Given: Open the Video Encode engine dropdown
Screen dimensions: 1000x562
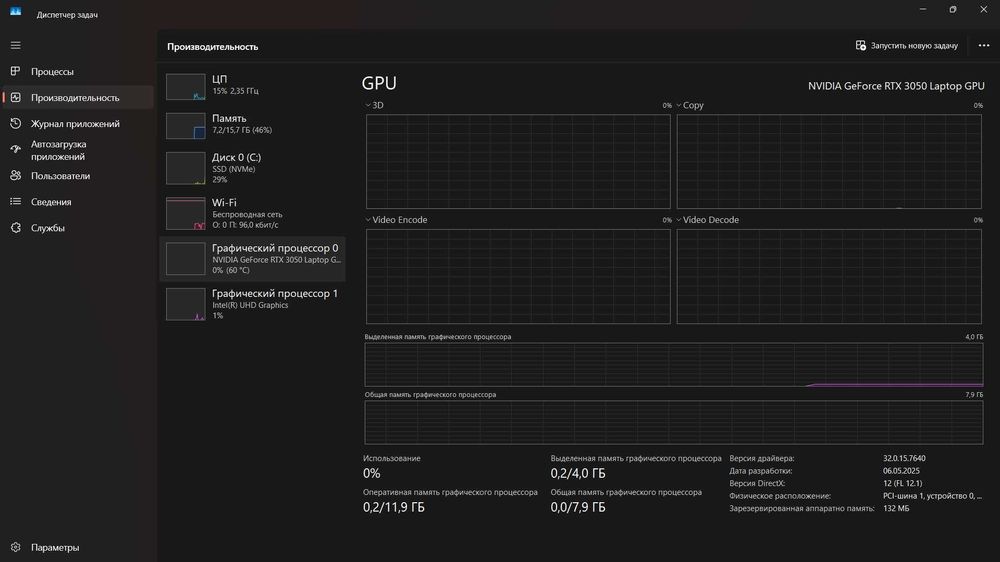Looking at the screenshot, I should tap(368, 219).
